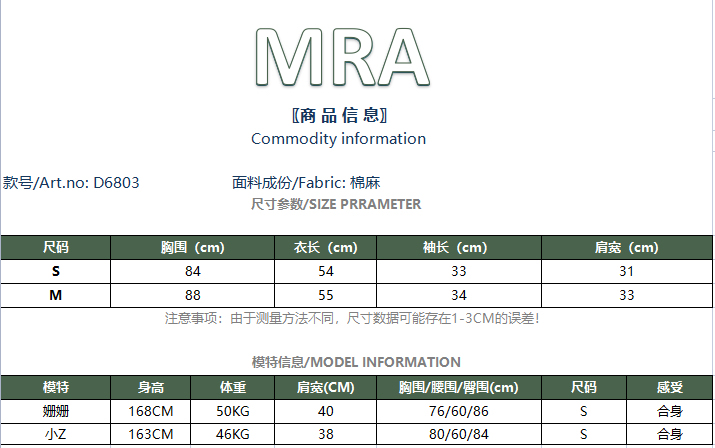This screenshot has width=715, height=448.
Task: Click the sleeve length value 34
Action: tap(459, 295)
